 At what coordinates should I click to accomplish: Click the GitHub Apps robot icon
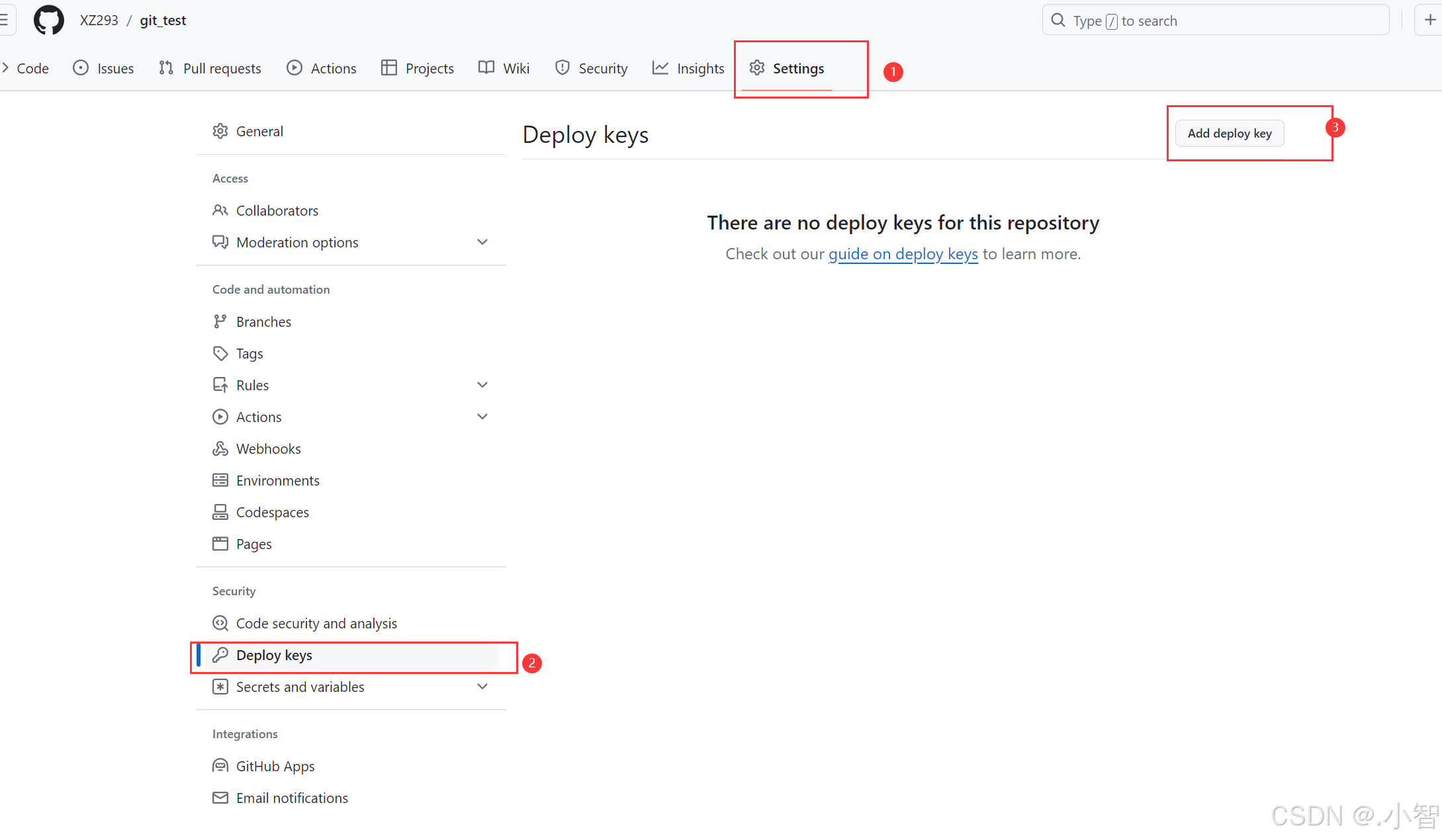click(x=220, y=766)
